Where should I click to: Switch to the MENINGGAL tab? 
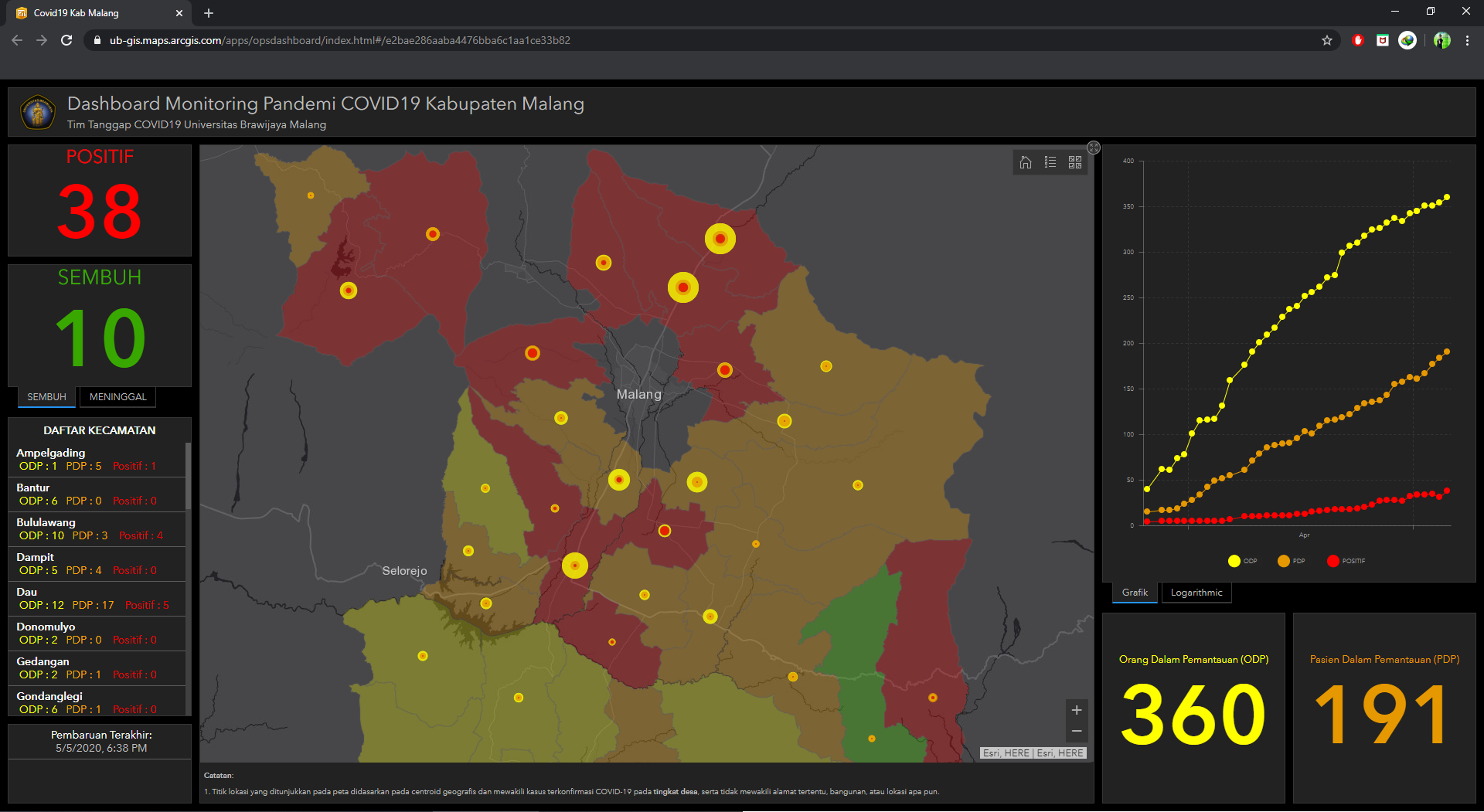tap(117, 397)
